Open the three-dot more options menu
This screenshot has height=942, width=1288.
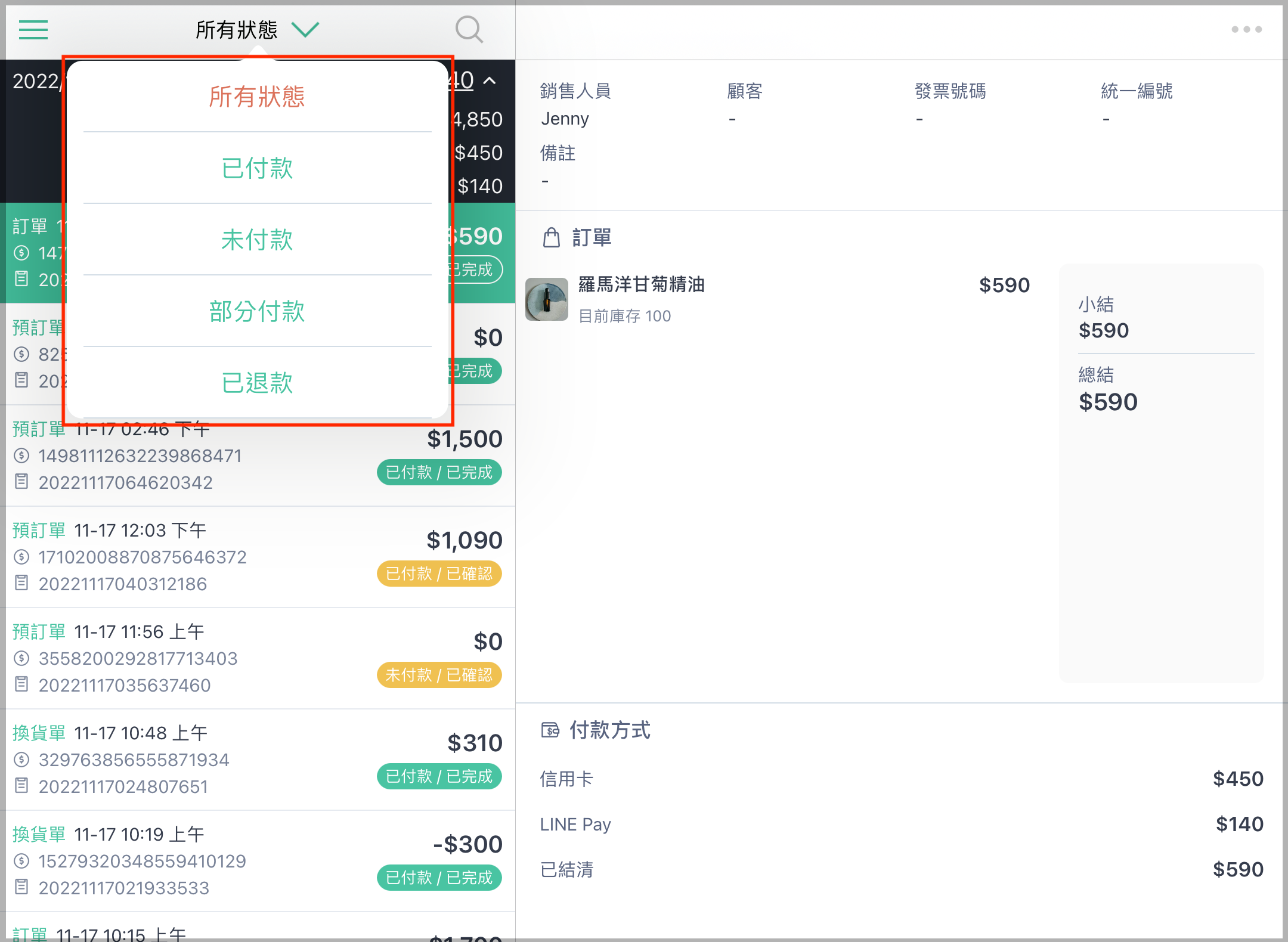[x=1246, y=29]
